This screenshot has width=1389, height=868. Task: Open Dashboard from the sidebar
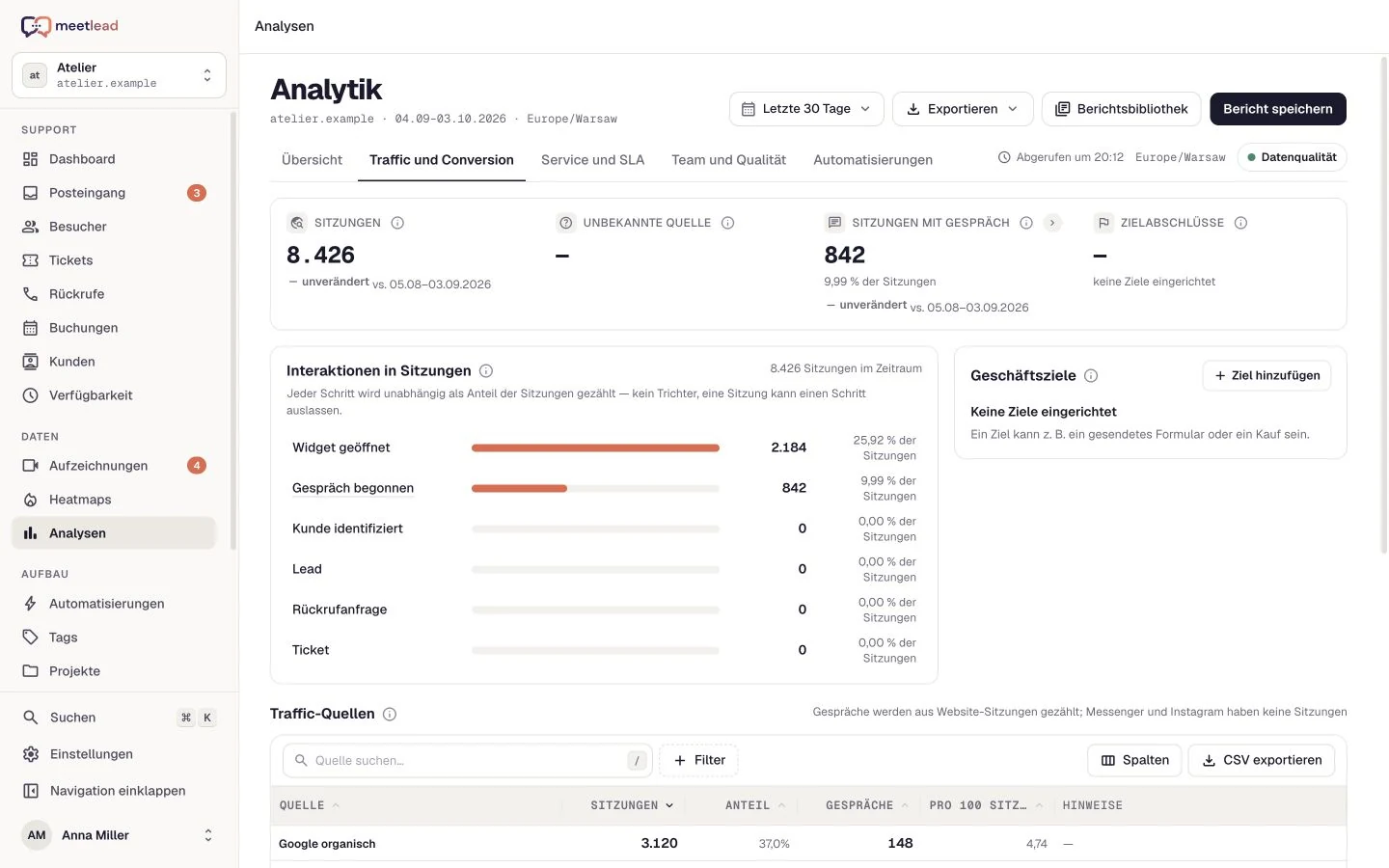point(114,159)
